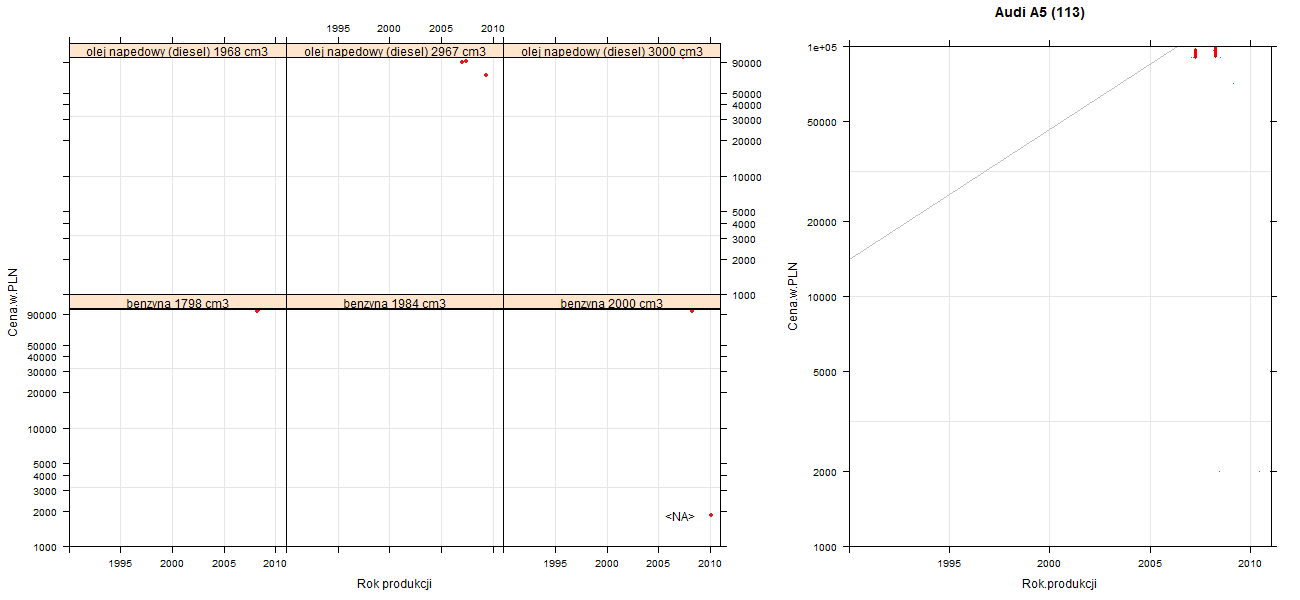Click the gray regression line in Audi A5 plot
This screenshot has height=600, width=1300.
click(x=1012, y=153)
